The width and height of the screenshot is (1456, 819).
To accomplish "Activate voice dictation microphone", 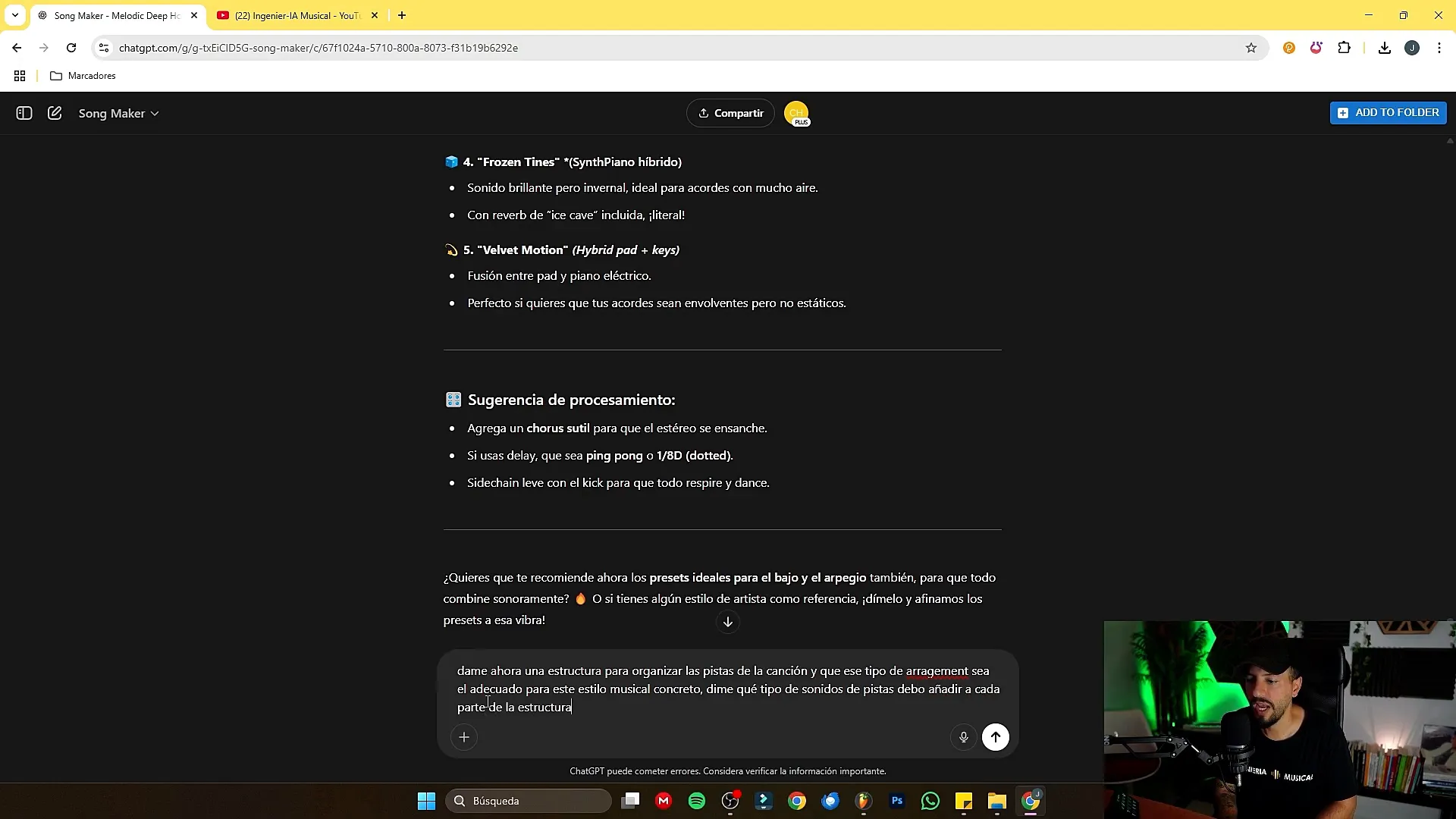I will pos(963,736).
